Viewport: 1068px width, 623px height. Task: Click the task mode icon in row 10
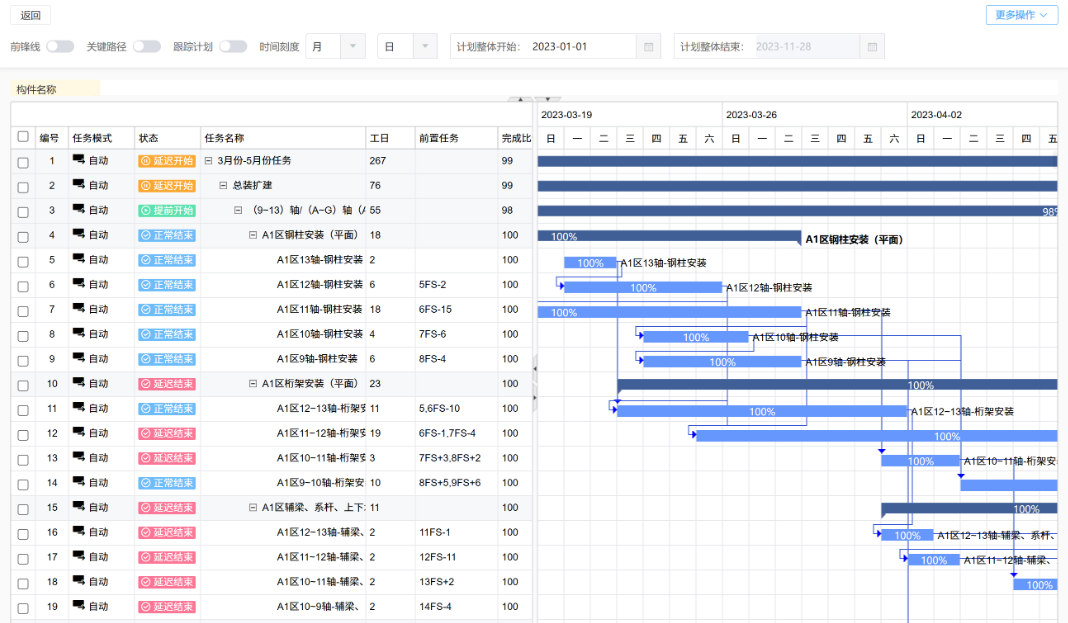pos(78,384)
